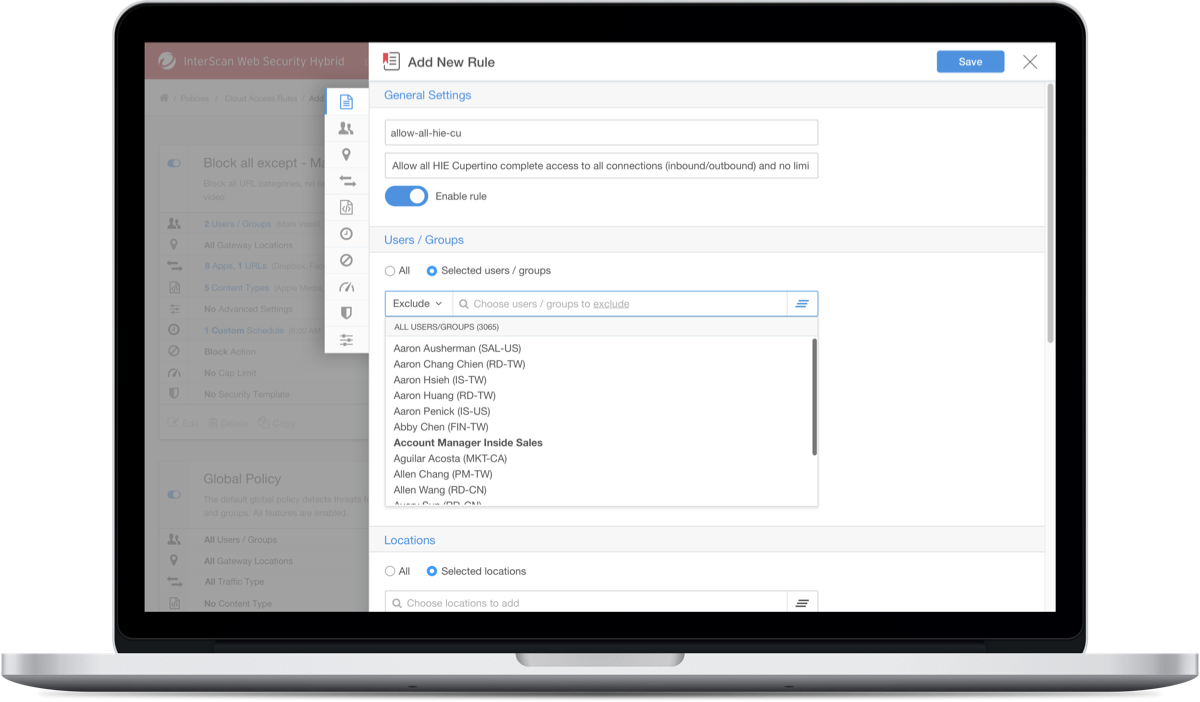The image size is (1200, 702).
Task: Click users icon in Block all except card
Action: (x=174, y=224)
